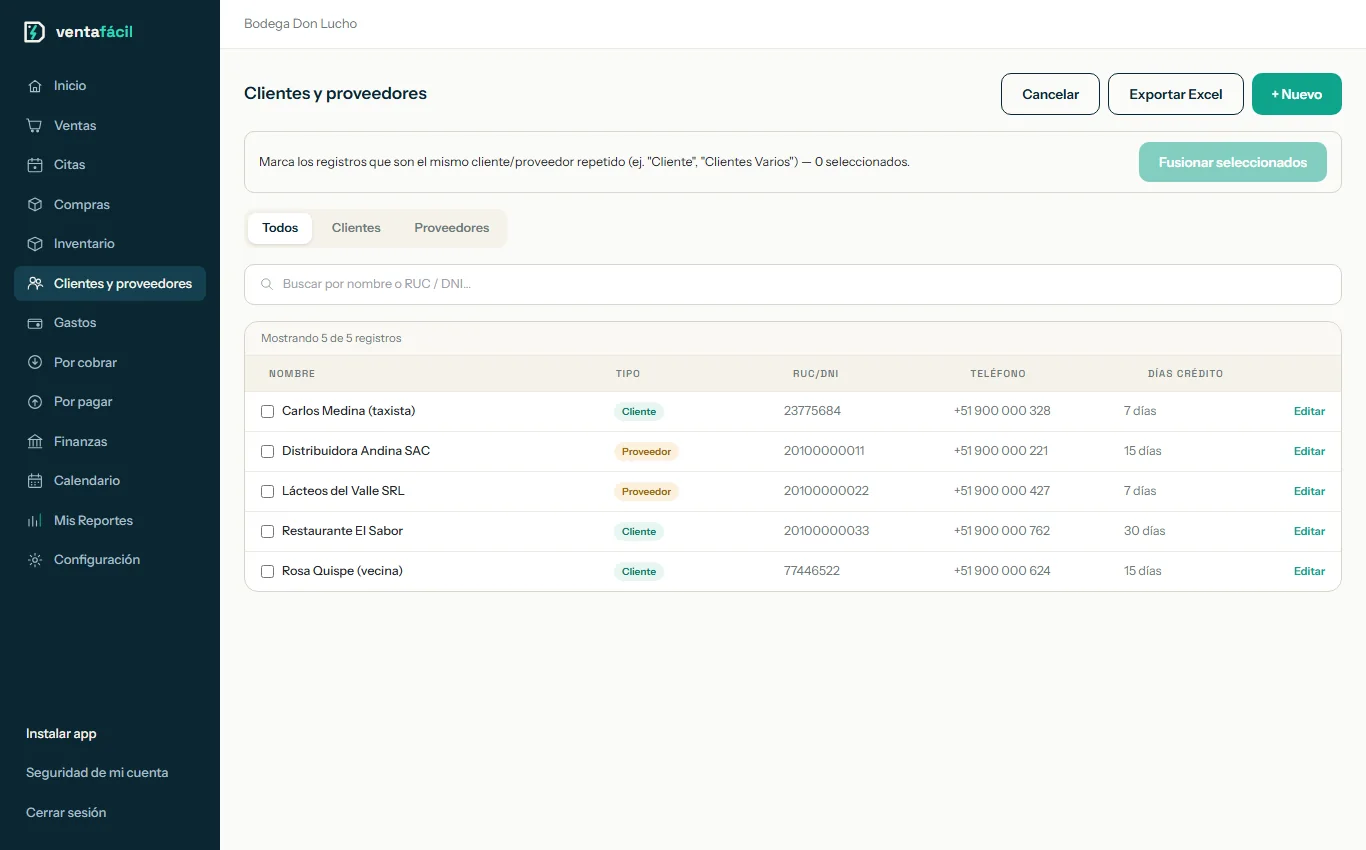This screenshot has height=850, width=1366.
Task: Click the ventafácil logo icon
Action: tap(34, 32)
